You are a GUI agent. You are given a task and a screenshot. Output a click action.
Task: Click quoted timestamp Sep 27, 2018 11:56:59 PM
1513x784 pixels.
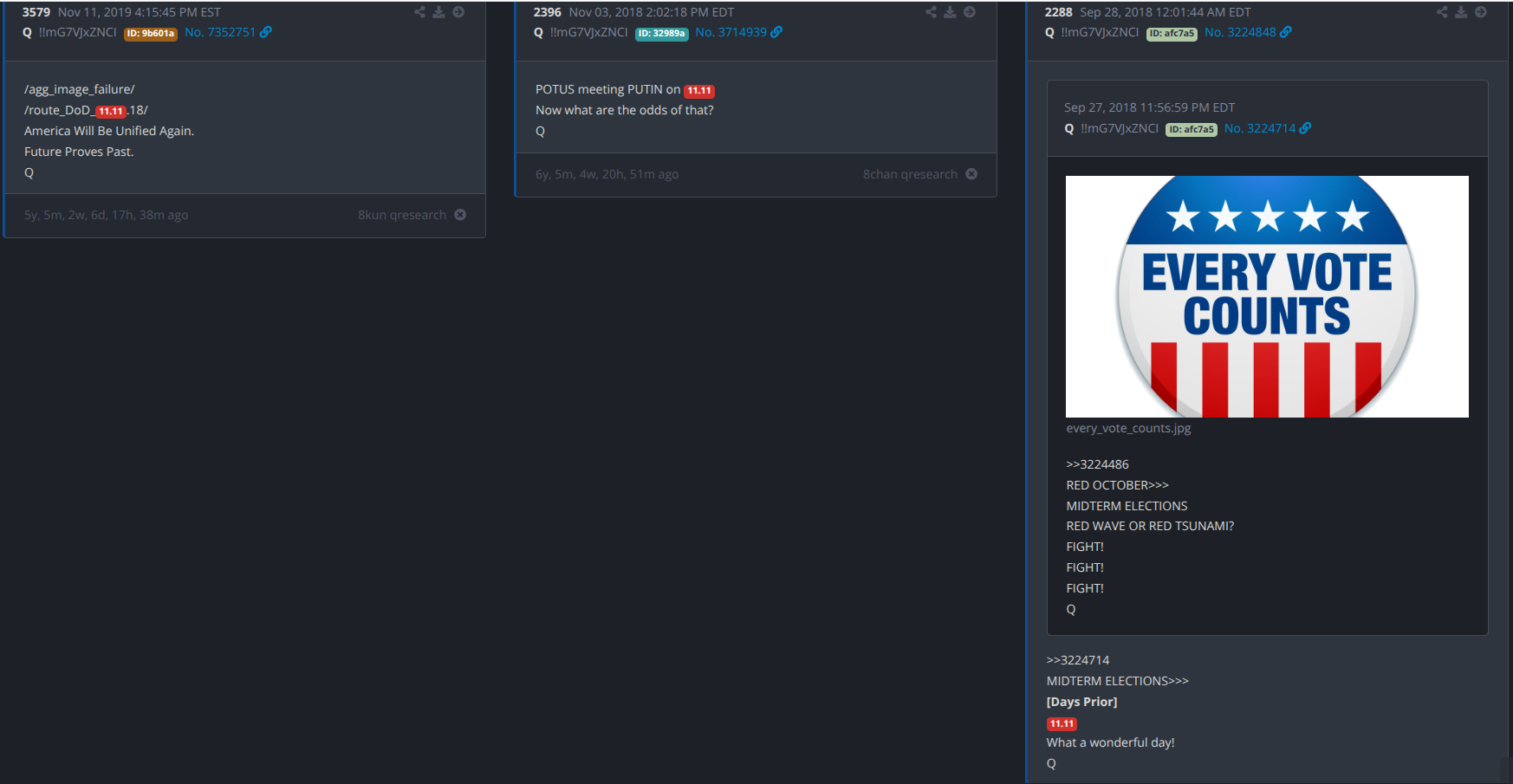tap(1149, 107)
